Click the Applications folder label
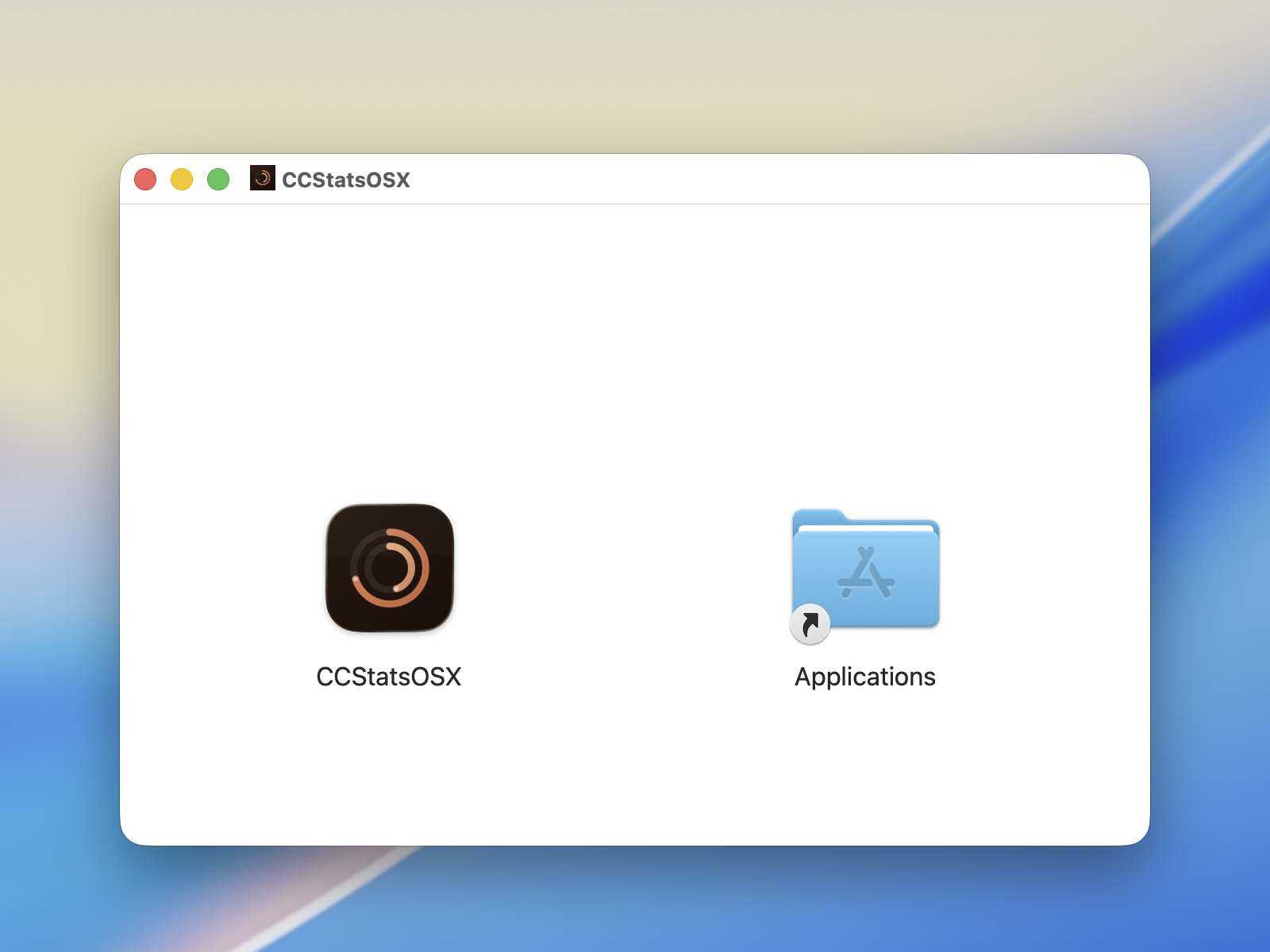Screen dimensions: 1270x952 [865, 677]
